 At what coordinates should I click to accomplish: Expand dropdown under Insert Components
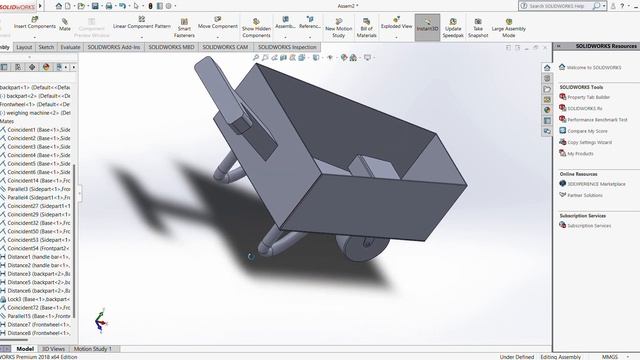tap(35, 37)
